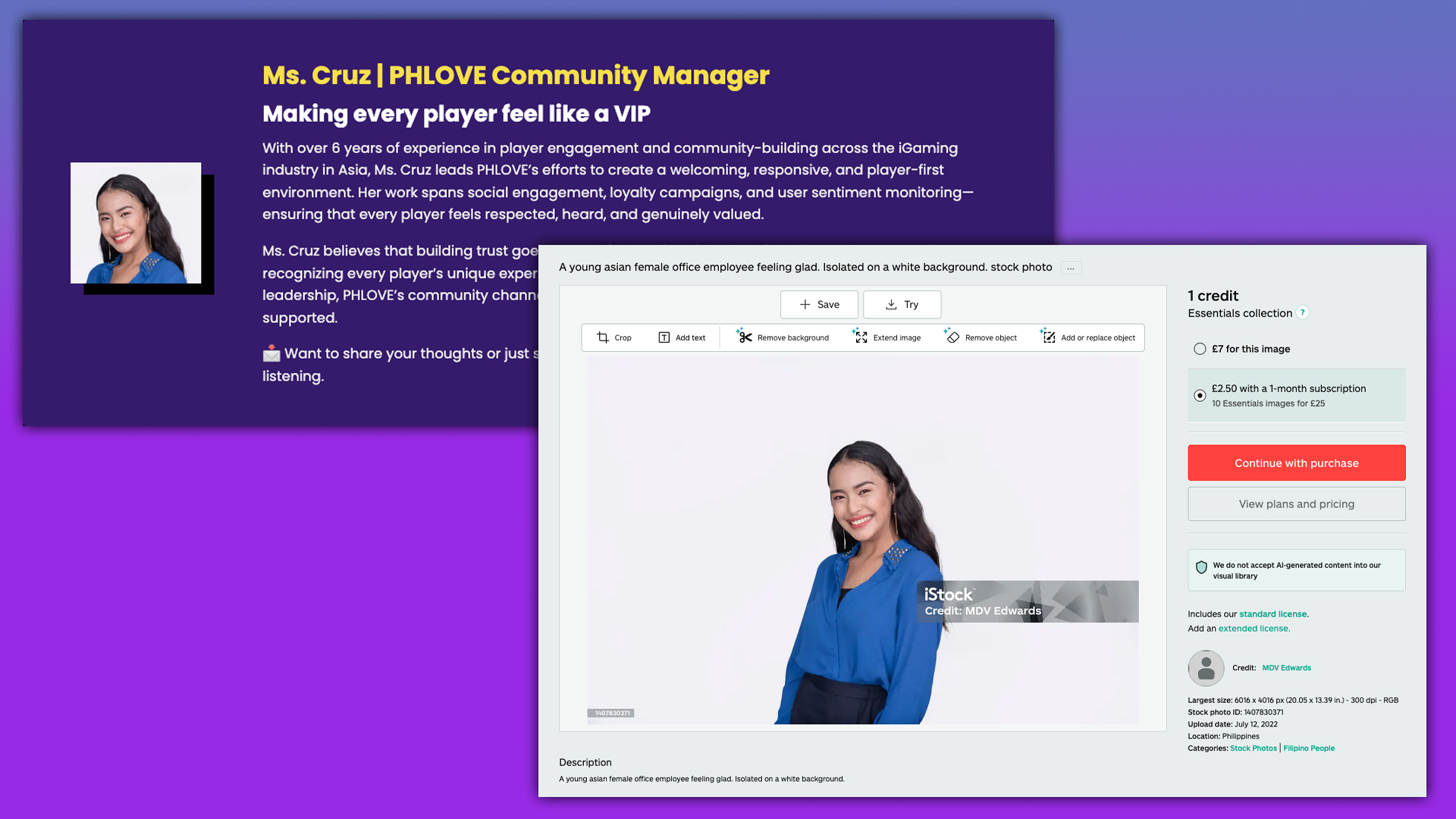Click the '1 credit' heading
This screenshot has width=1456, height=819.
point(1213,296)
